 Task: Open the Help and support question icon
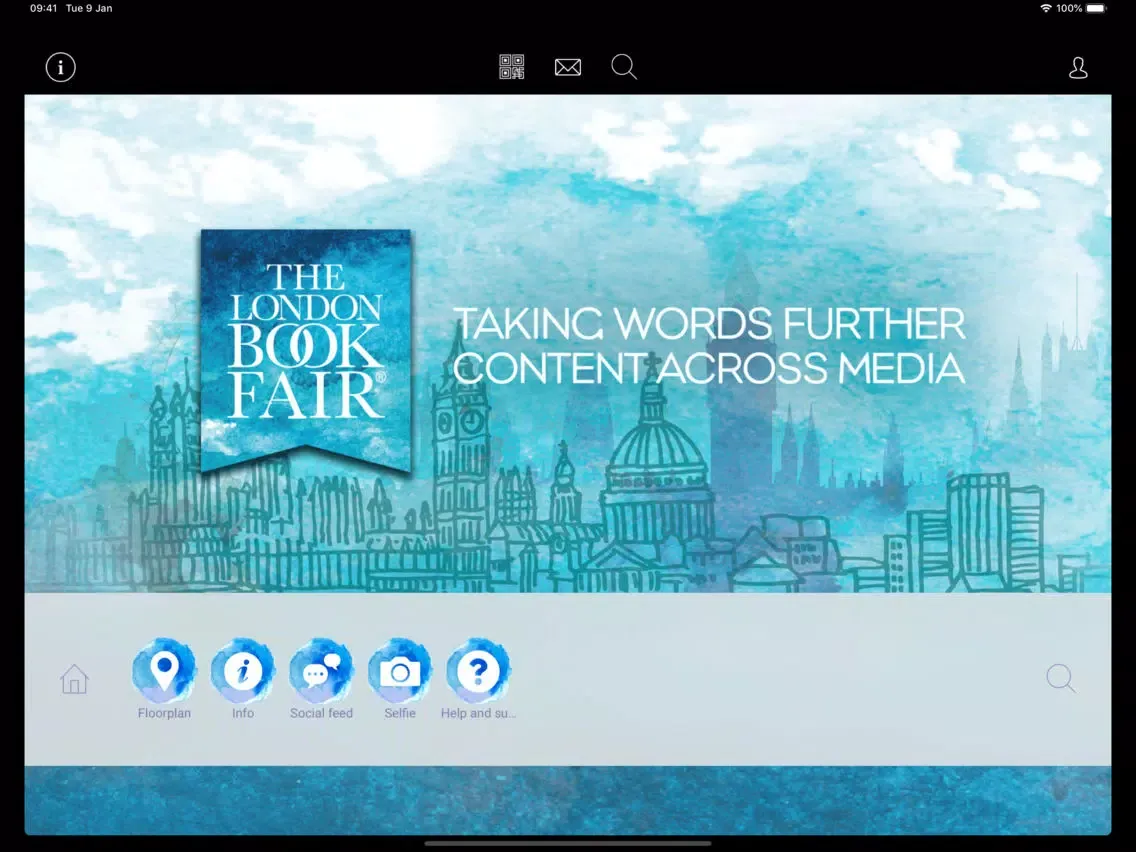(x=478, y=671)
